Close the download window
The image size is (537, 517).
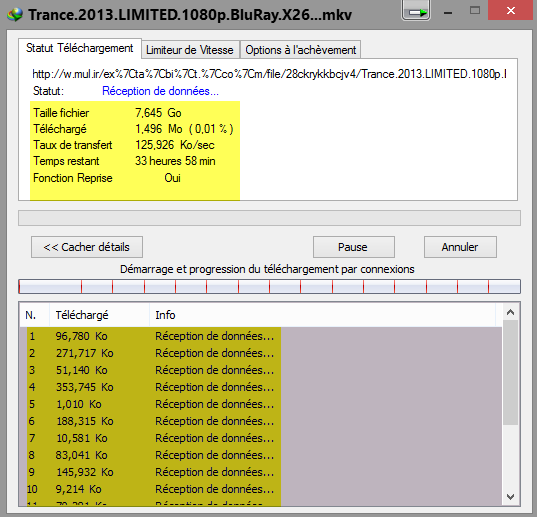click(x=511, y=11)
